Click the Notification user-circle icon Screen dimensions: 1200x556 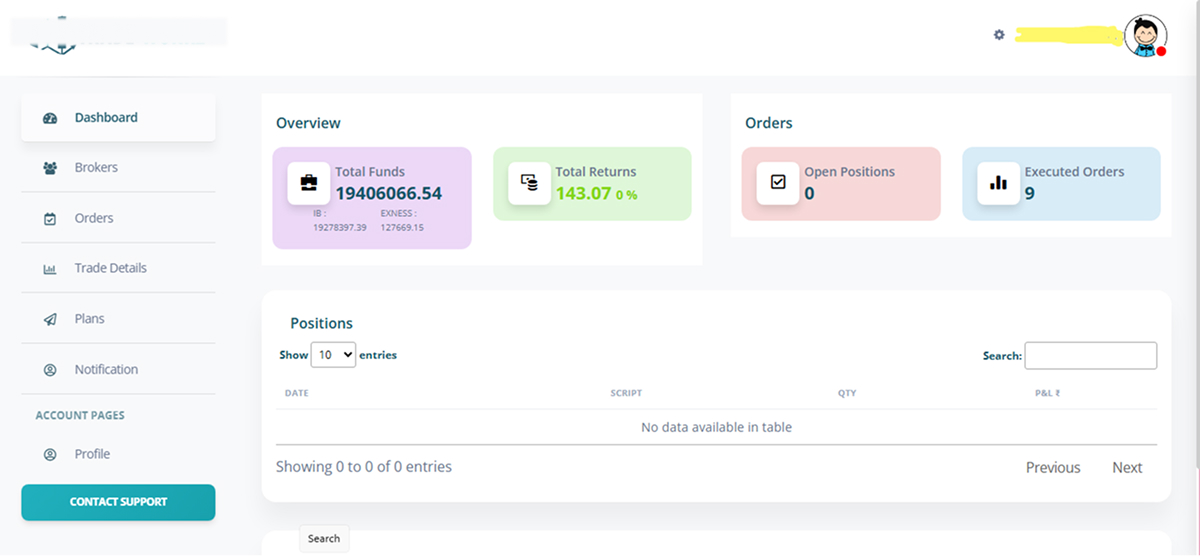click(50, 370)
